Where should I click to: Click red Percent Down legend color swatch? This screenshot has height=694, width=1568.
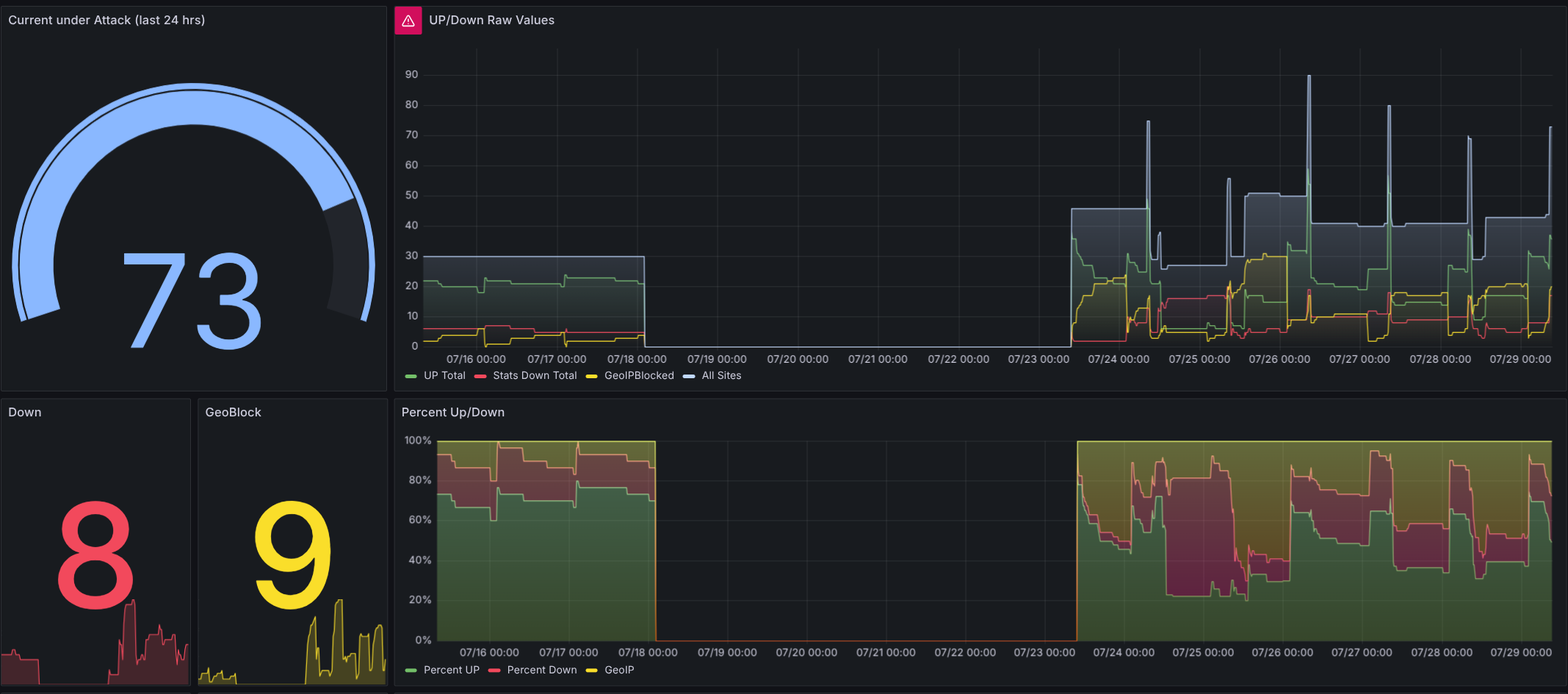494,670
